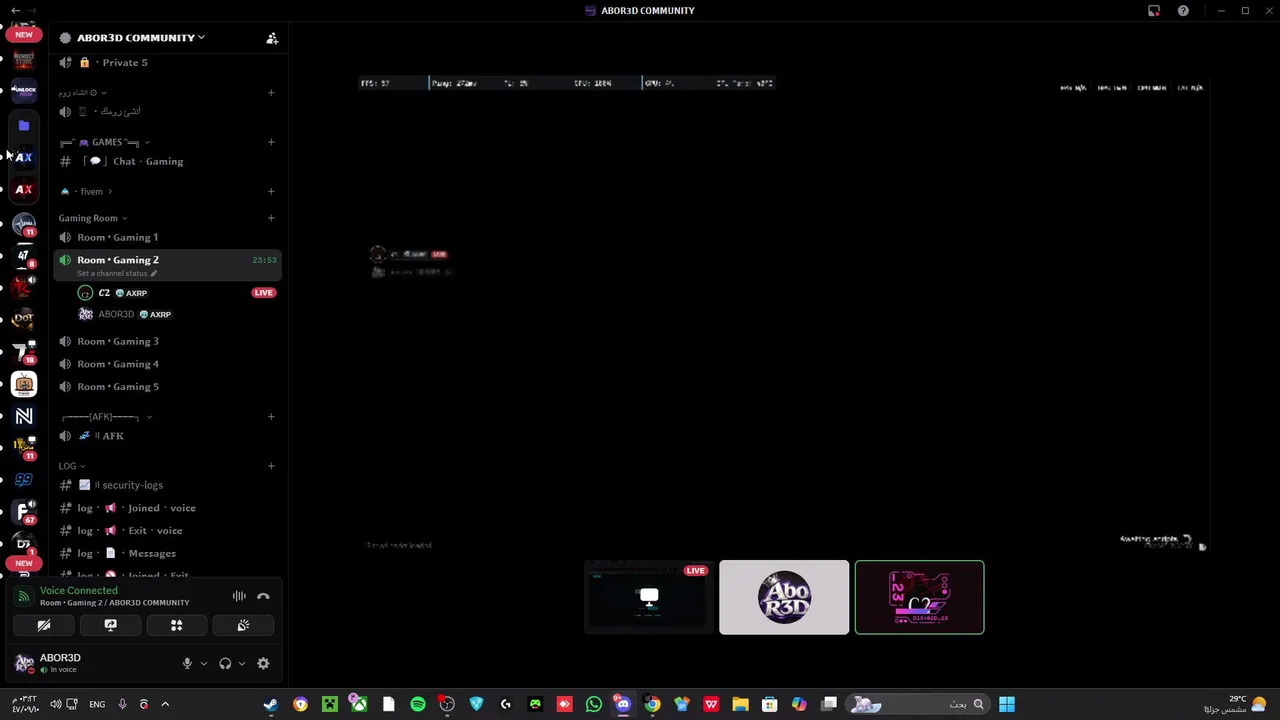Create channel in AFK category

tap(271, 416)
